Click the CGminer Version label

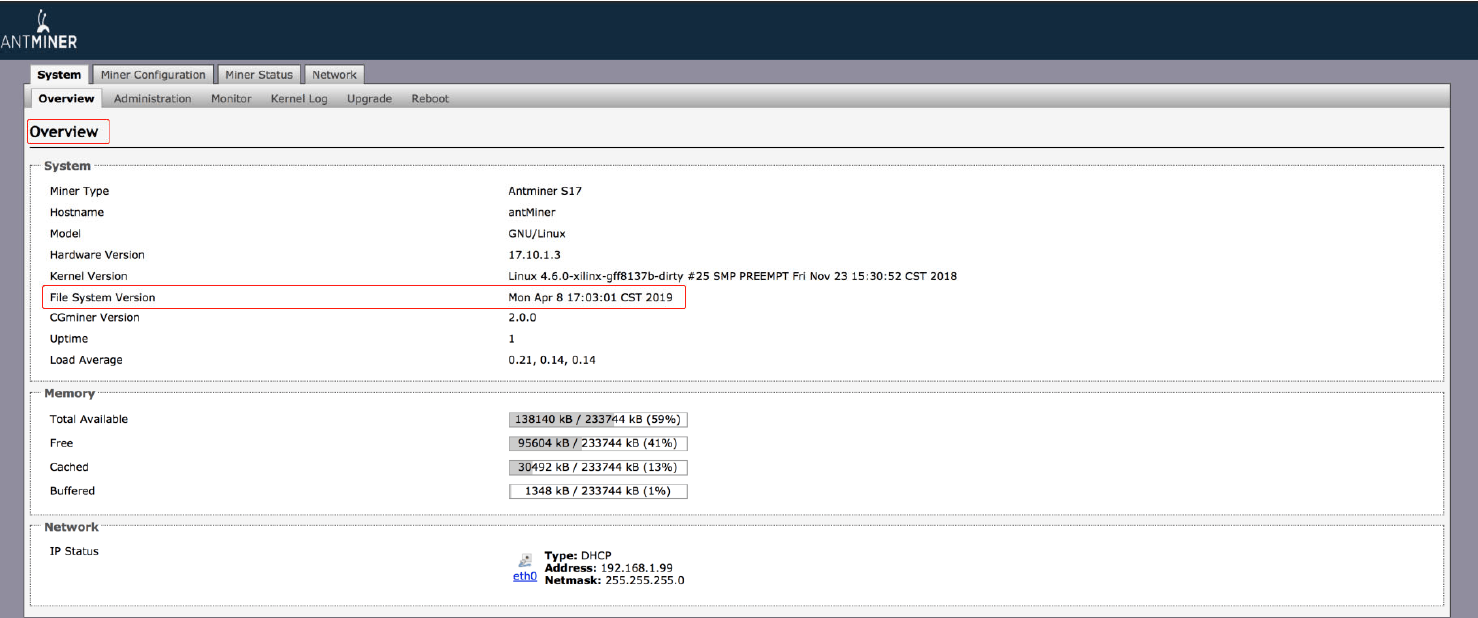point(95,318)
